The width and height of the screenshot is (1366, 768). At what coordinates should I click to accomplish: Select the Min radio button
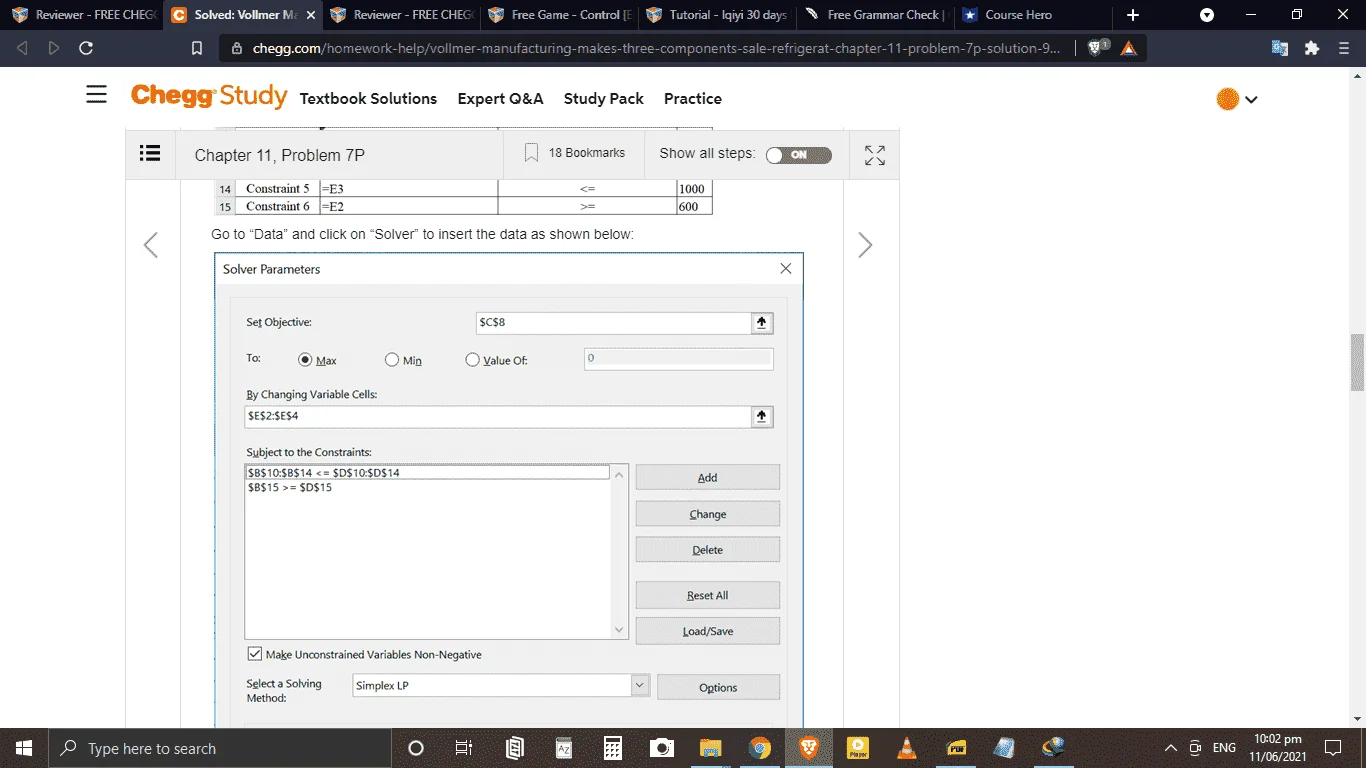click(x=392, y=360)
